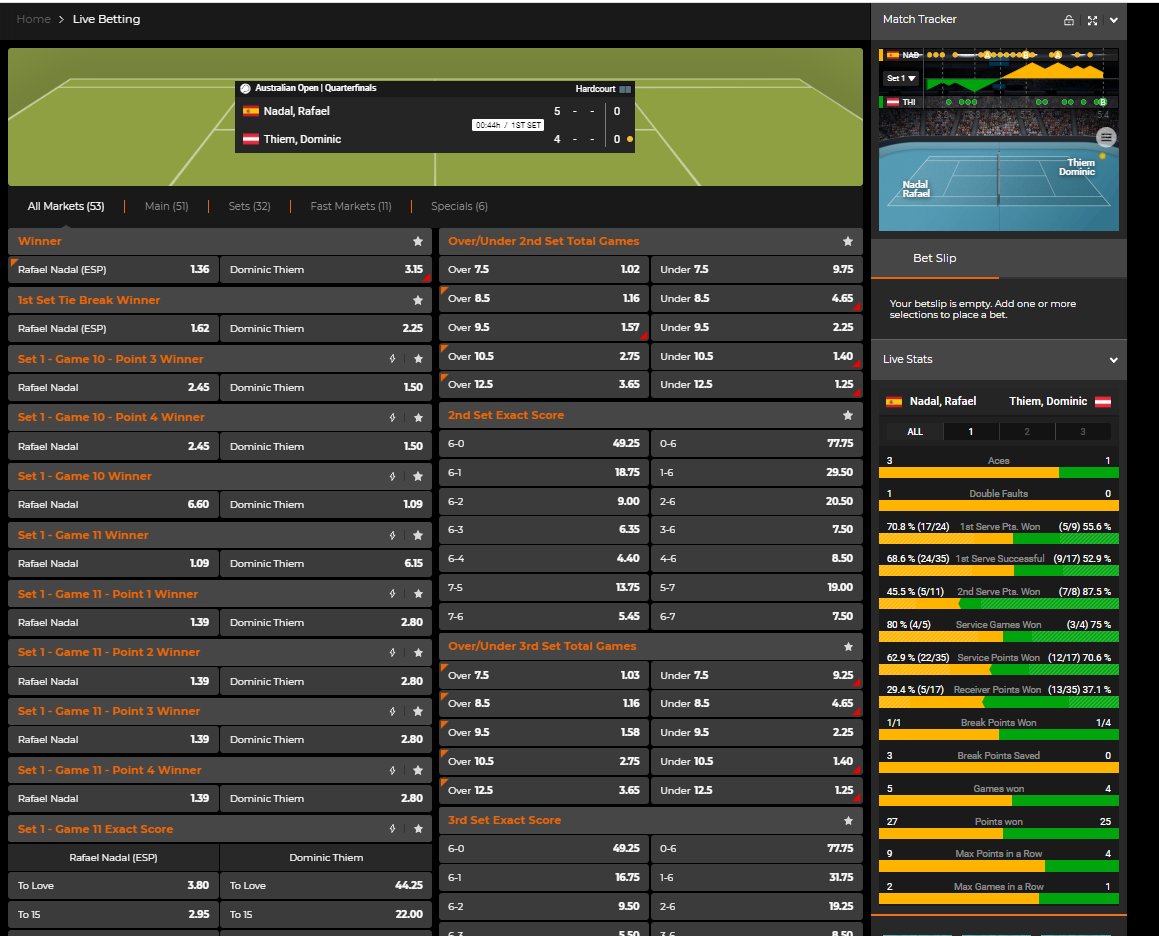
Task: Toggle favorite star on Game 11 - Point 4 Winner
Action: coord(418,770)
